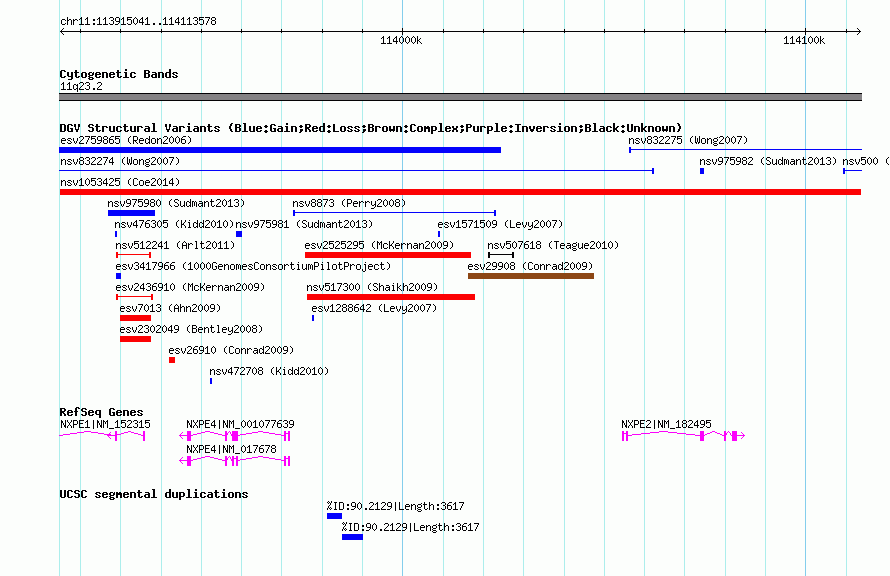Click the UCSC segmental duplications track title
The image size is (890, 576).
click(x=154, y=494)
